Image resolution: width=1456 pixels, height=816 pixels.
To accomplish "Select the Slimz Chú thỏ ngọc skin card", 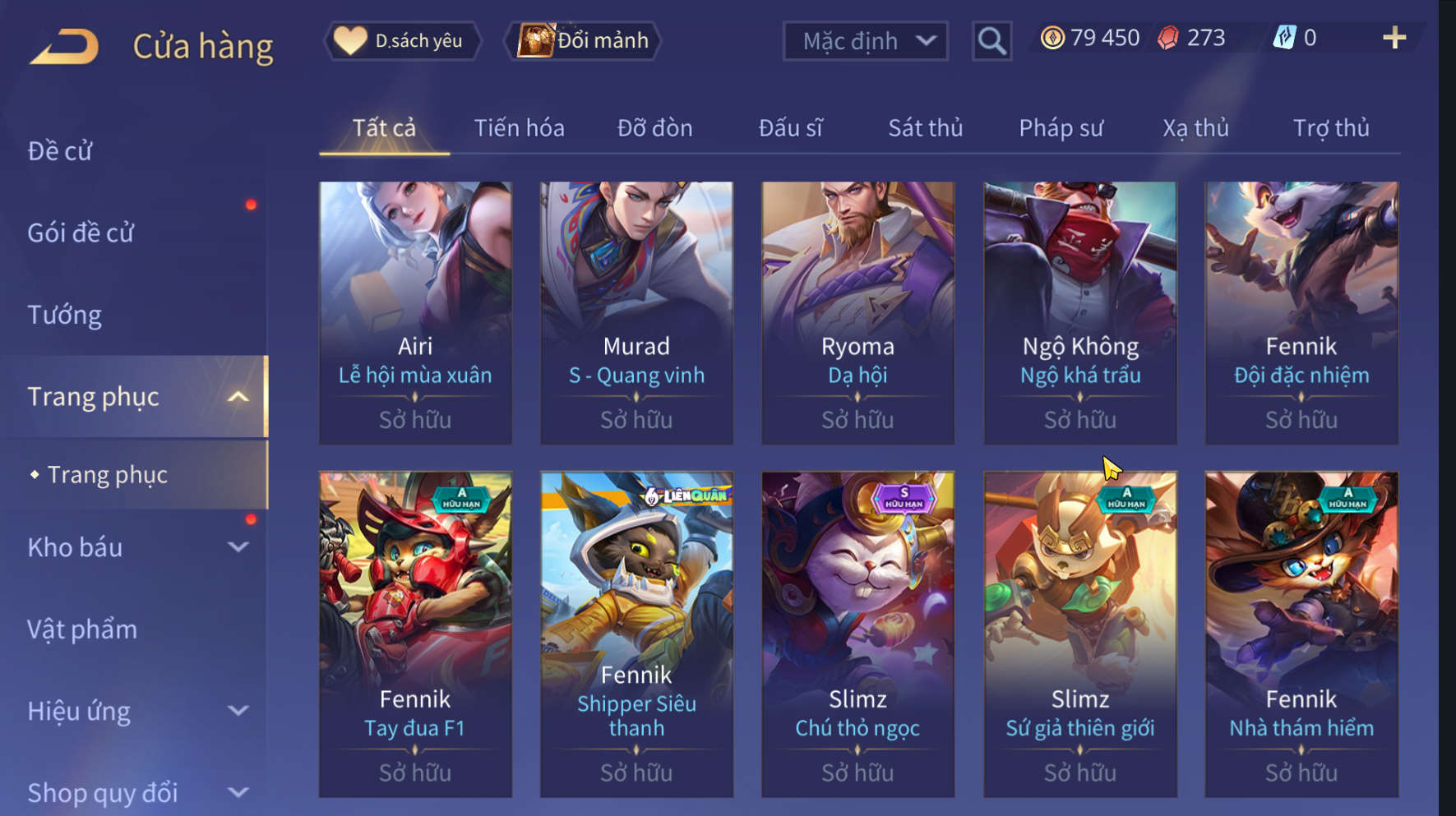I will coord(857,634).
